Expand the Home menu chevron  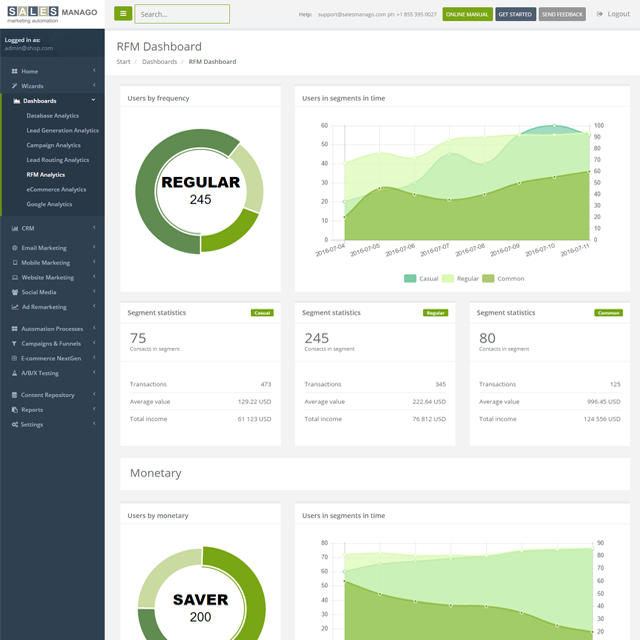point(94,71)
